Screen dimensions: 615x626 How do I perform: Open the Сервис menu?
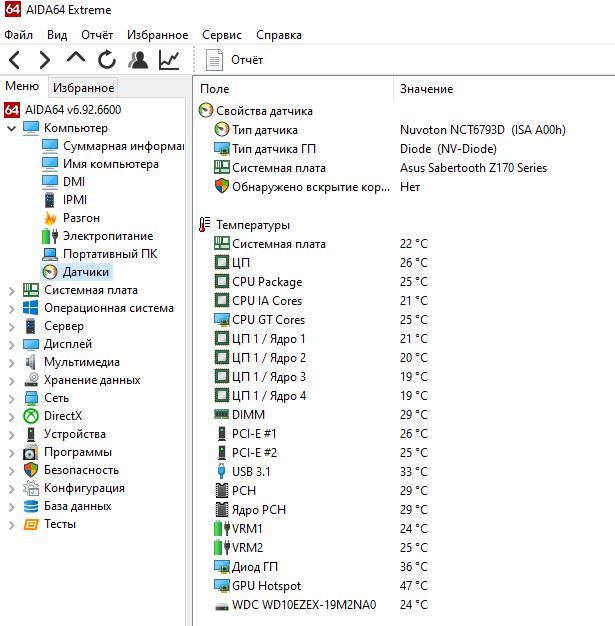click(222, 35)
